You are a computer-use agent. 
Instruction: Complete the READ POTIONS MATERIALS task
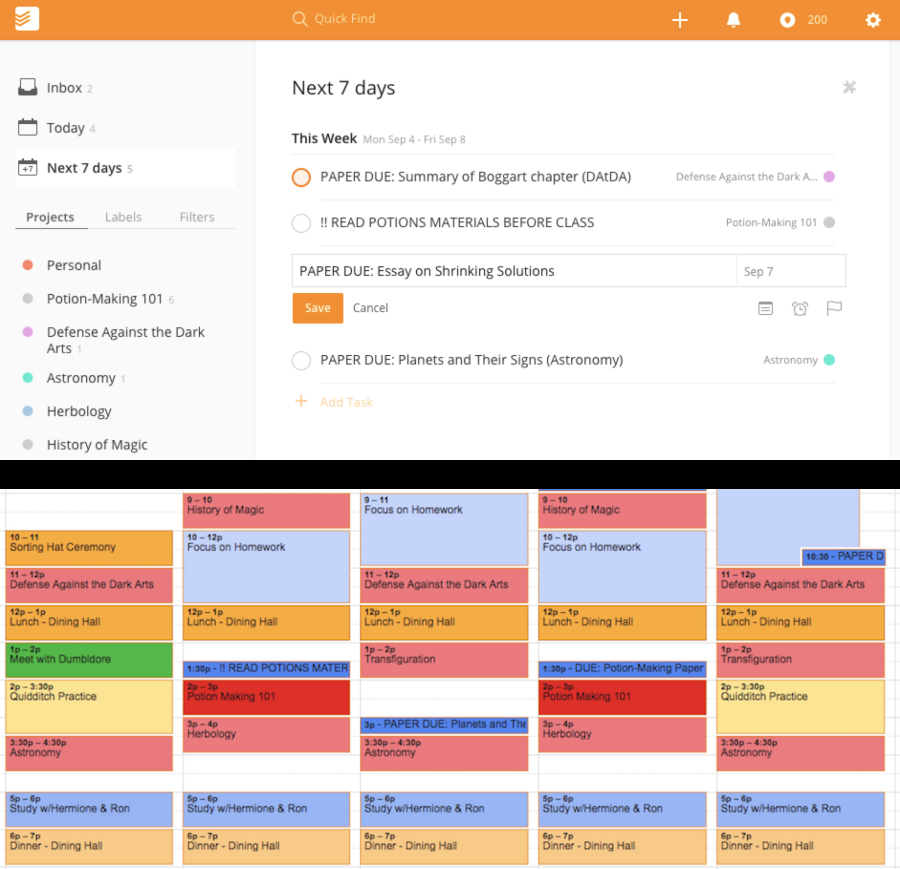pos(301,223)
